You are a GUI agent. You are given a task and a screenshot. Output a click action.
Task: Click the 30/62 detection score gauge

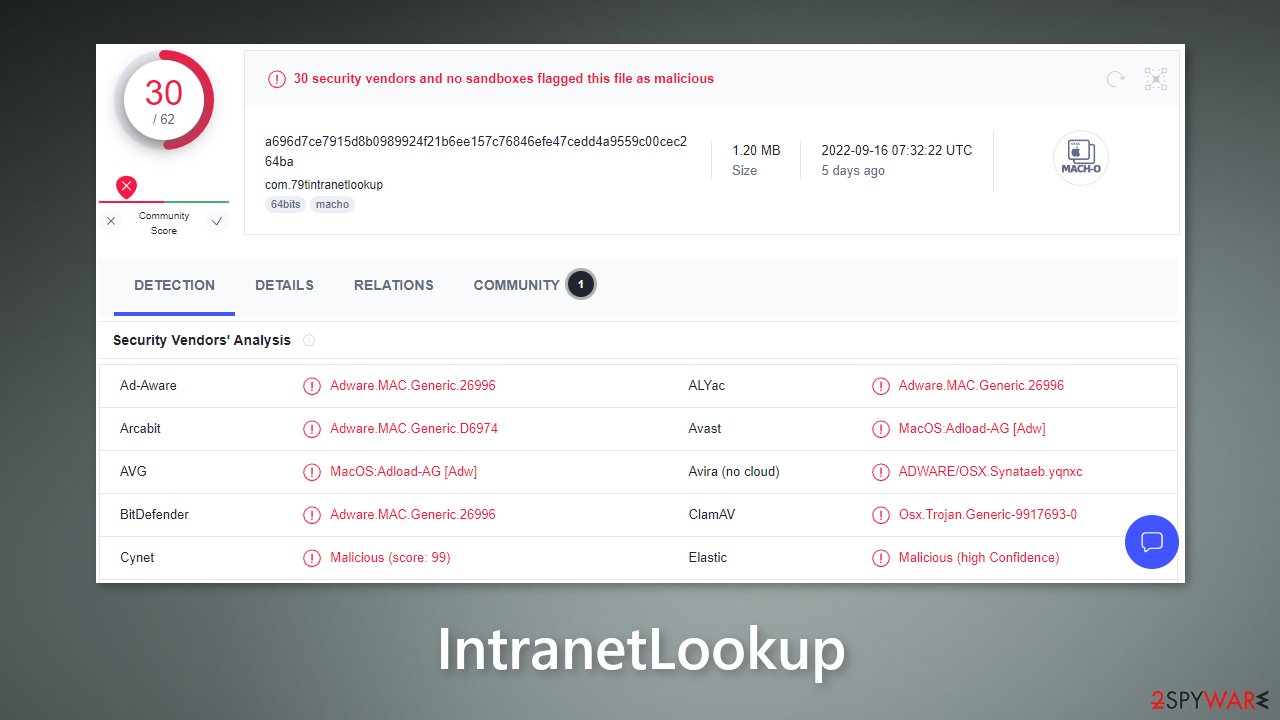click(164, 100)
